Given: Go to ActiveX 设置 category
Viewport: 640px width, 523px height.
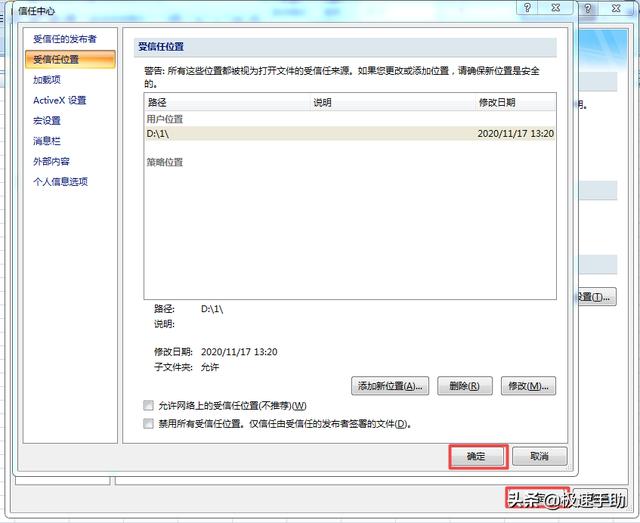Looking at the screenshot, I should (60, 100).
